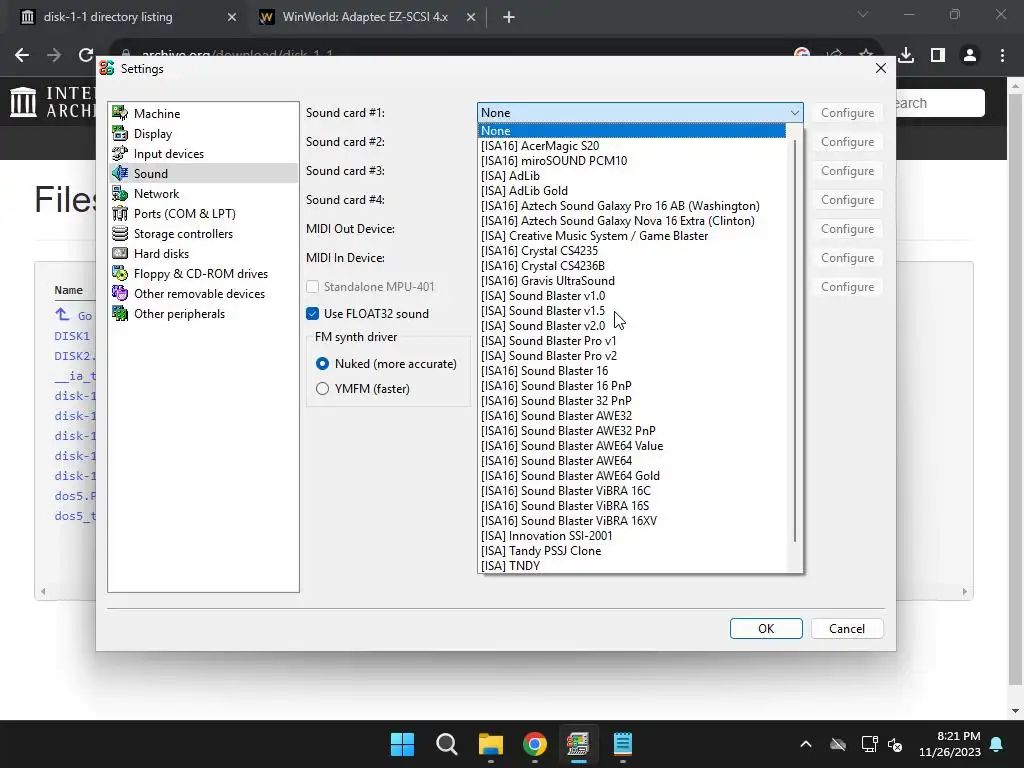Switch to disk-1-1 directory listing tab
The width and height of the screenshot is (1024, 768).
108,17
